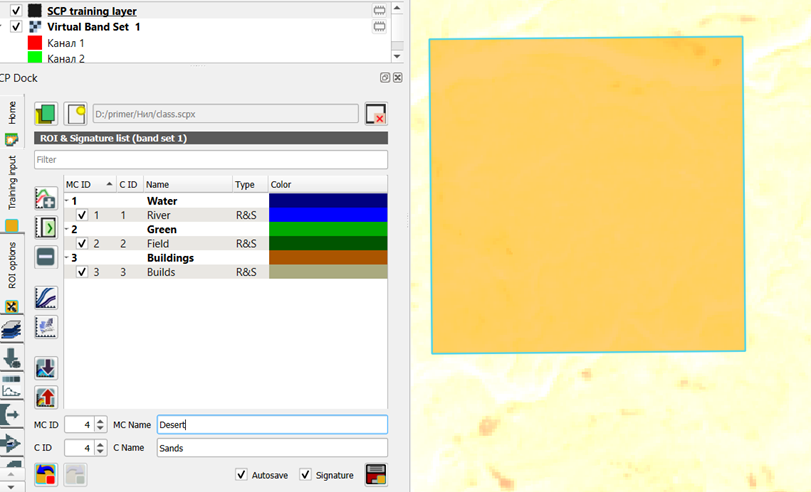This screenshot has height=492, width=811.
Task: Calculate signatures for highlighted items
Action: (x=46, y=228)
